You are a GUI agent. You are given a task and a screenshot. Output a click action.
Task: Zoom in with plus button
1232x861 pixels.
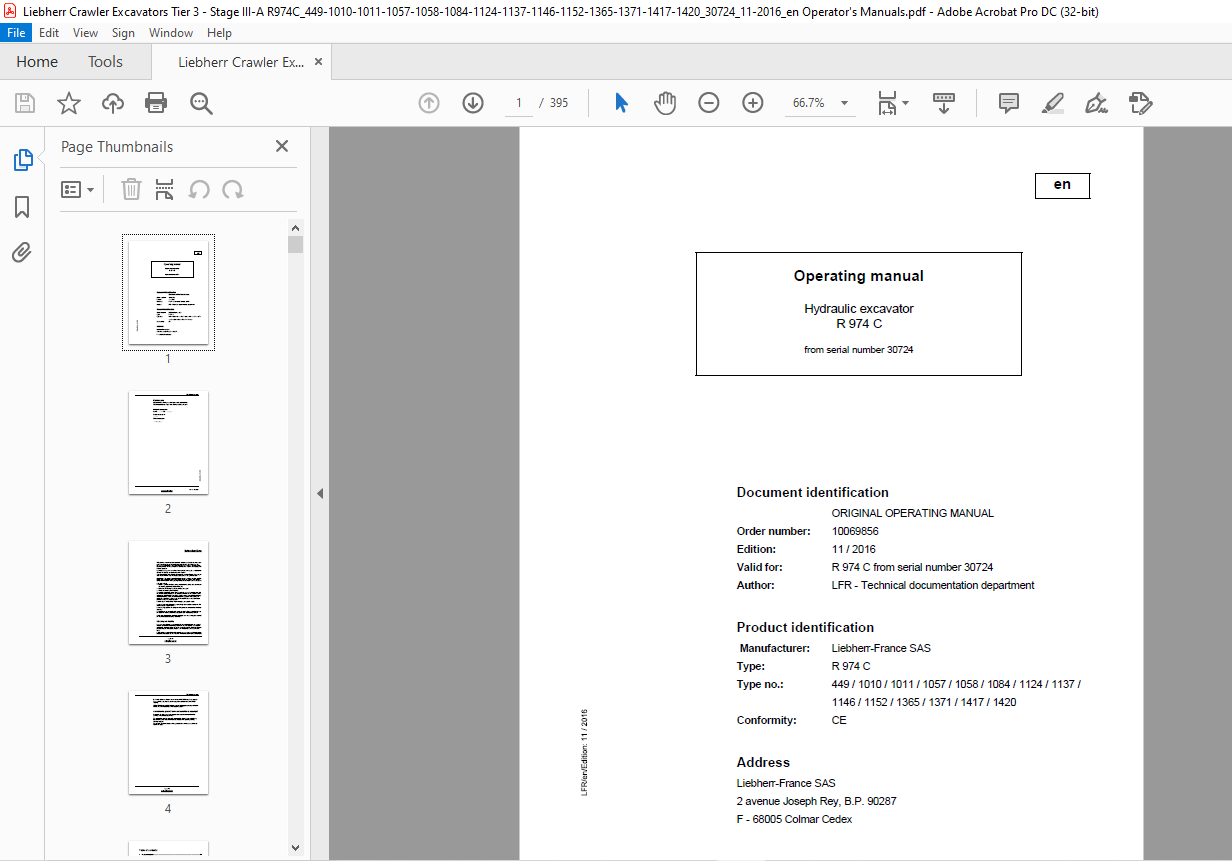point(753,103)
